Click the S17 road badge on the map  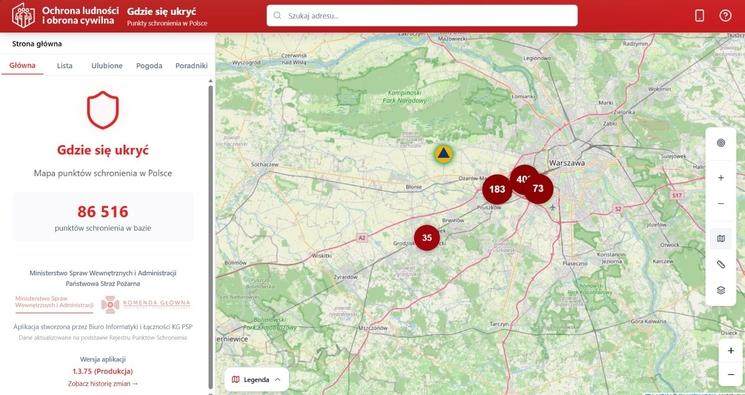point(677,195)
